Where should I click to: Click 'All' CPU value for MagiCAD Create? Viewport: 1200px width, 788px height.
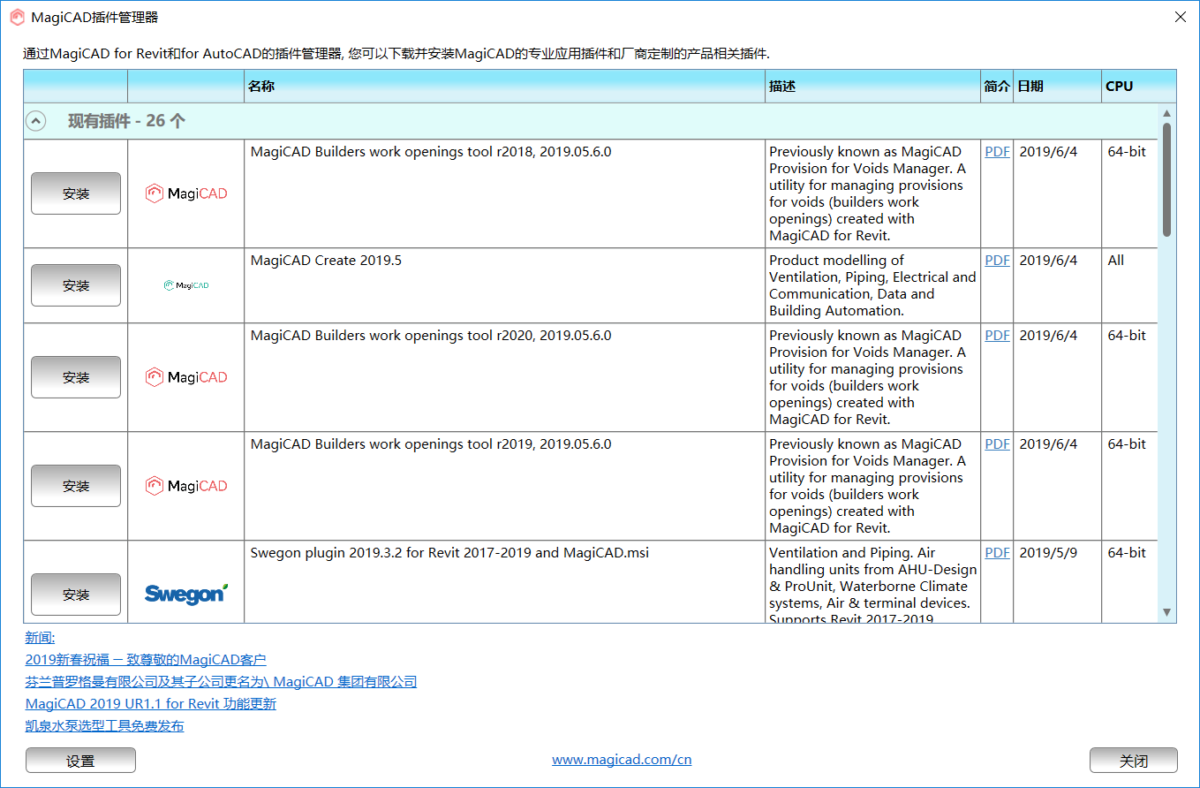click(1116, 260)
